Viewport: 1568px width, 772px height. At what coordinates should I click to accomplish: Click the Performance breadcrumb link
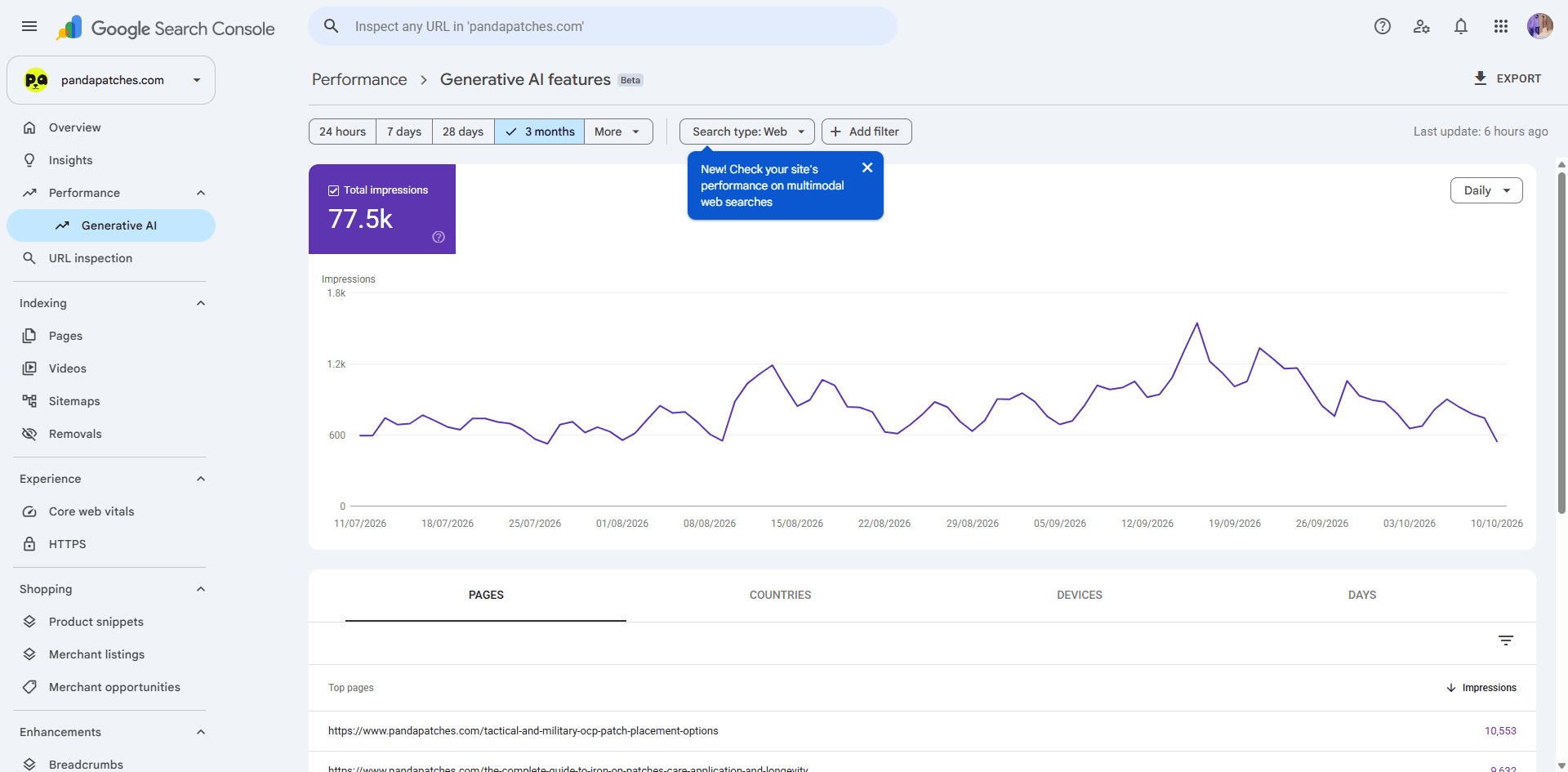359,79
